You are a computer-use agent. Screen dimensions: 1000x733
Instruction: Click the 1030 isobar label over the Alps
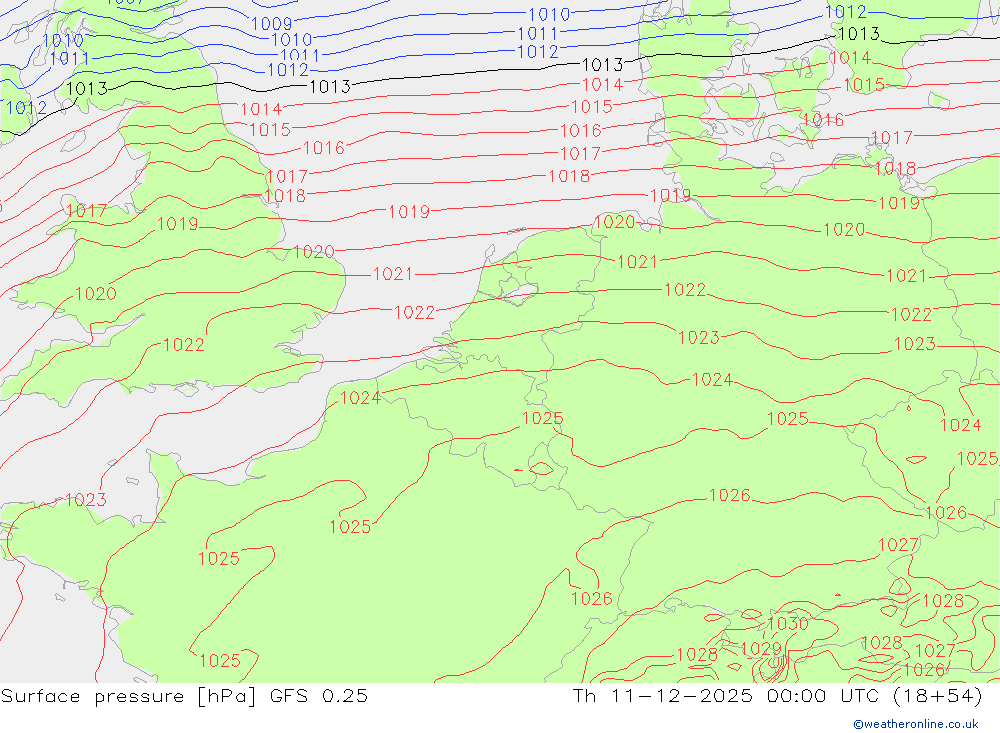pyautogui.click(x=788, y=623)
